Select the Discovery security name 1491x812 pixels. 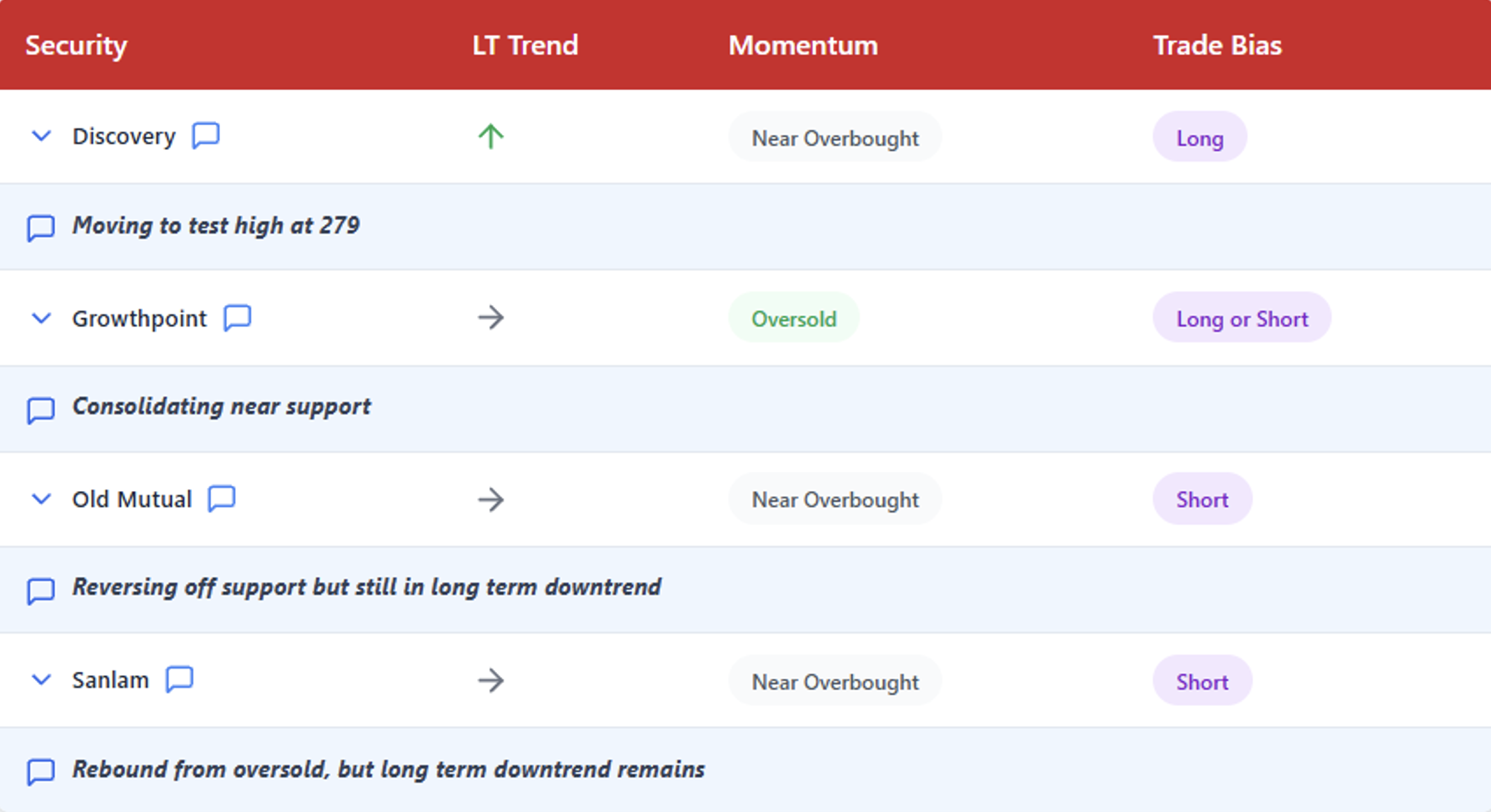point(124,136)
